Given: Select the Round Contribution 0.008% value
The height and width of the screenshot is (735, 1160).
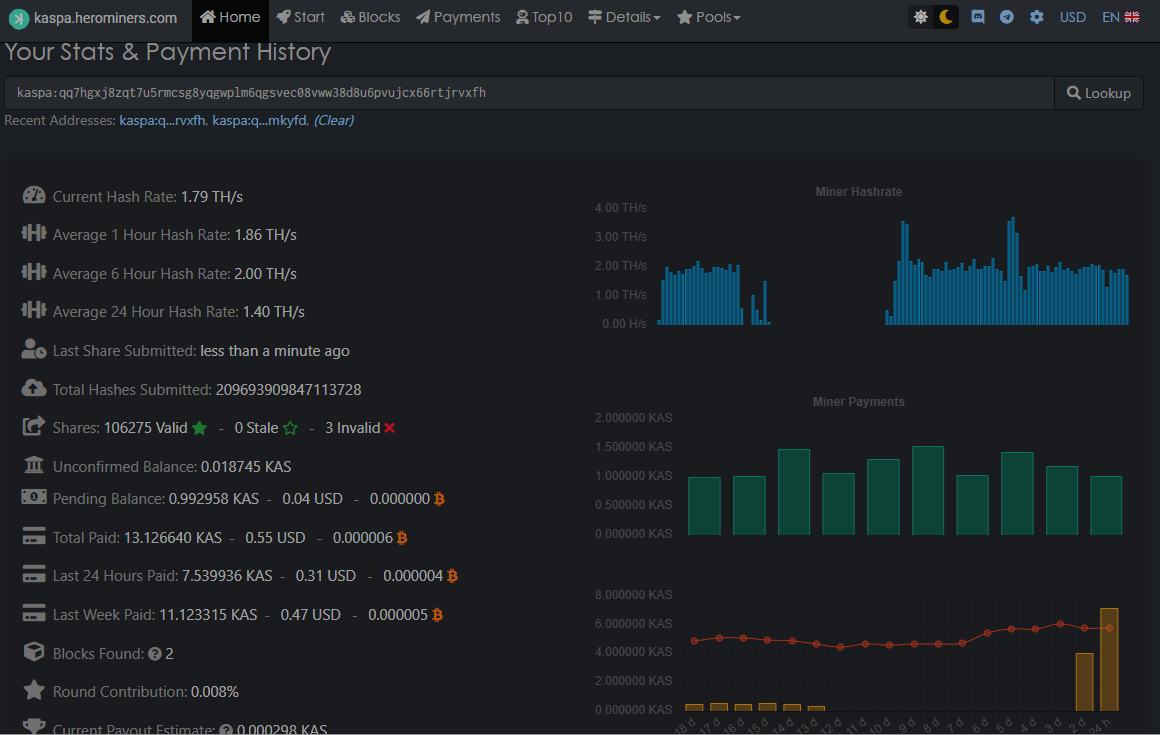Looking at the screenshot, I should pyautogui.click(x=215, y=692).
